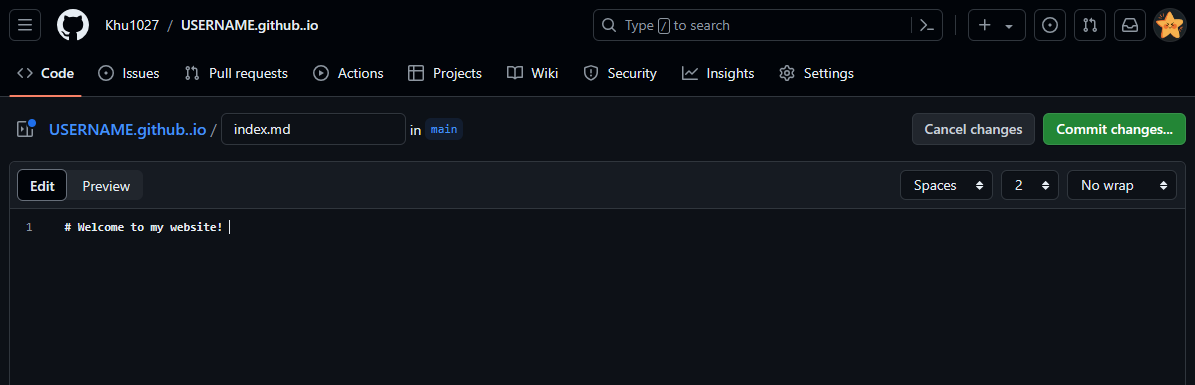Open the command palette icon
The height and width of the screenshot is (385, 1195).
[927, 25]
